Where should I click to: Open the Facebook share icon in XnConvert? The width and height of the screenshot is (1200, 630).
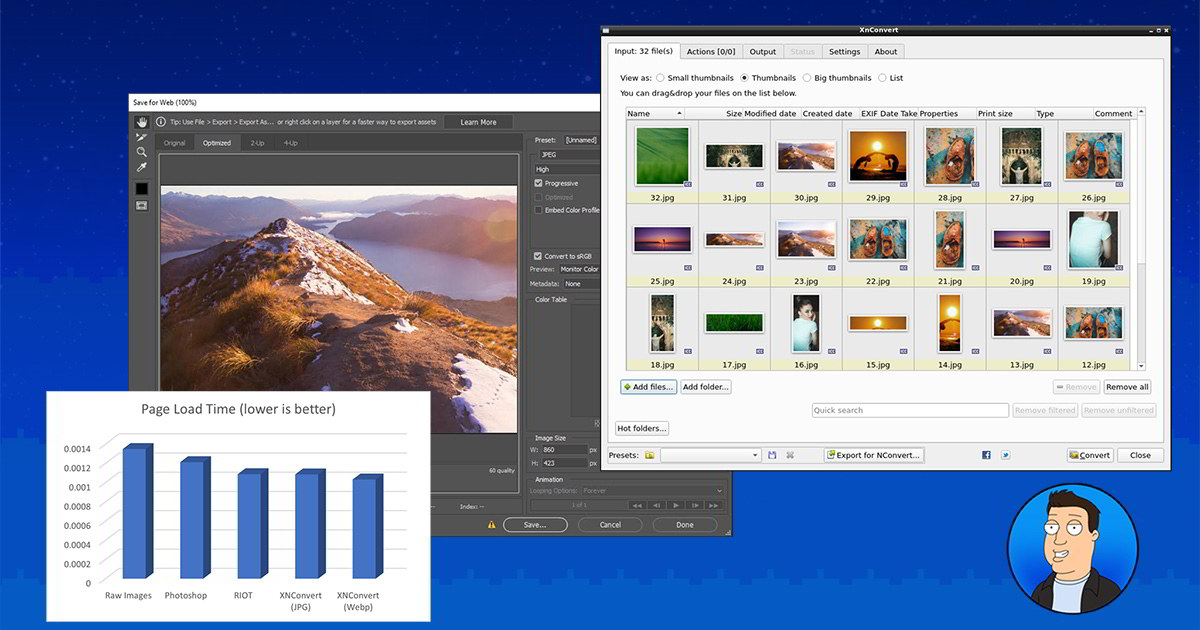tap(986, 455)
